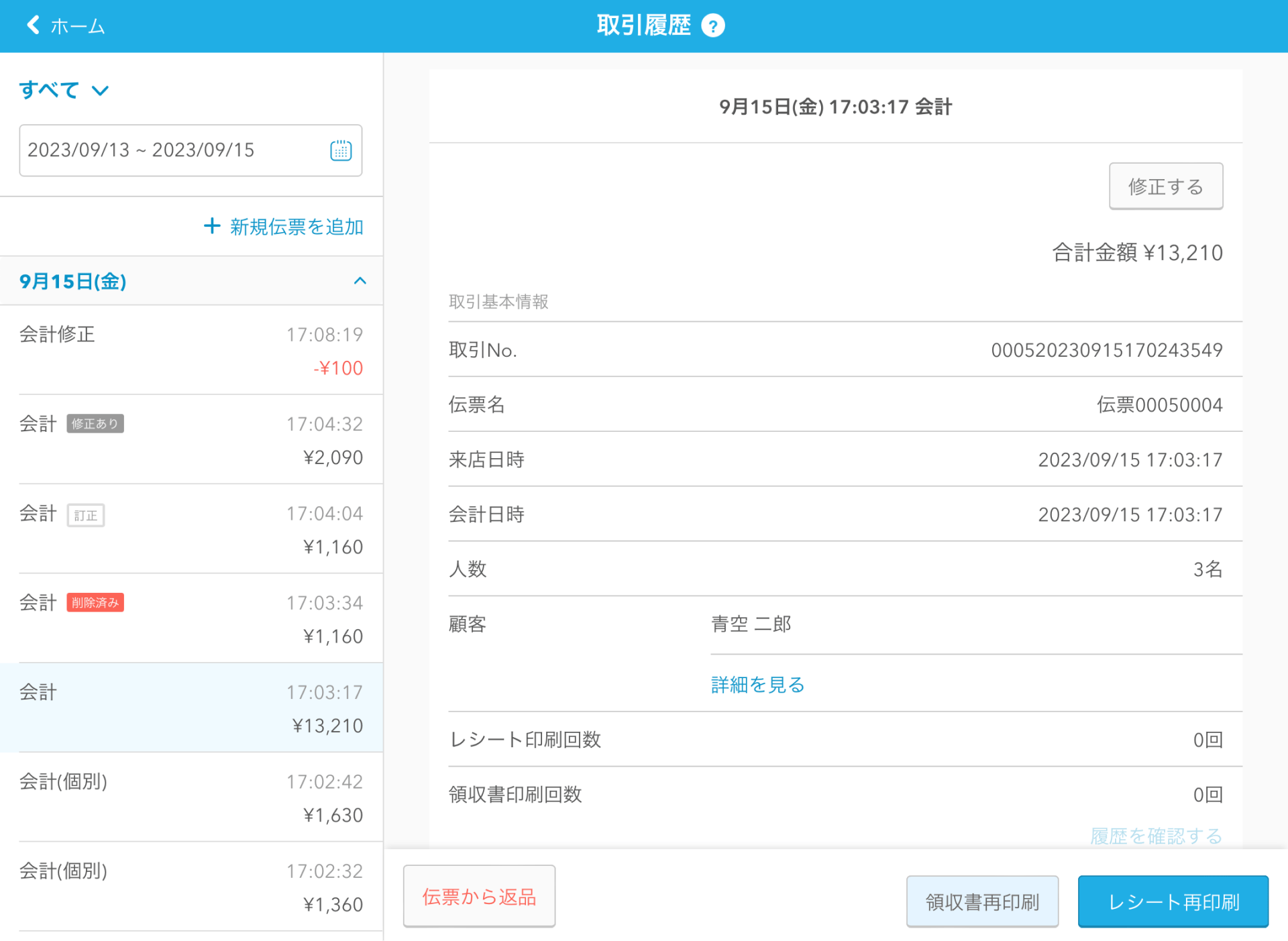Select the 会計 ¥13,210 entry
The image size is (1288, 941).
pos(191,708)
